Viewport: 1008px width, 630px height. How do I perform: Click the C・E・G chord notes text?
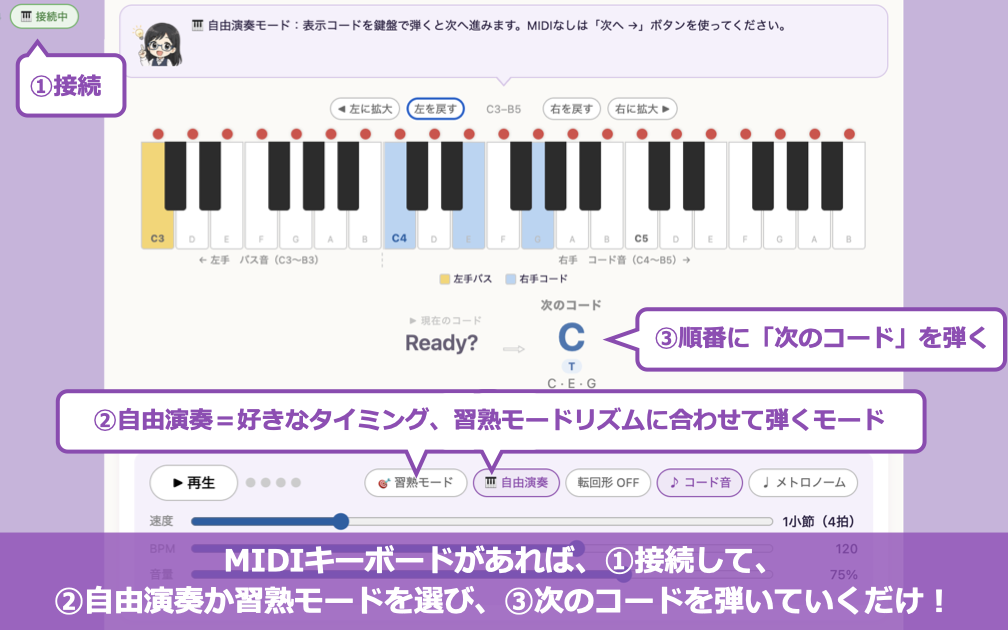click(572, 383)
